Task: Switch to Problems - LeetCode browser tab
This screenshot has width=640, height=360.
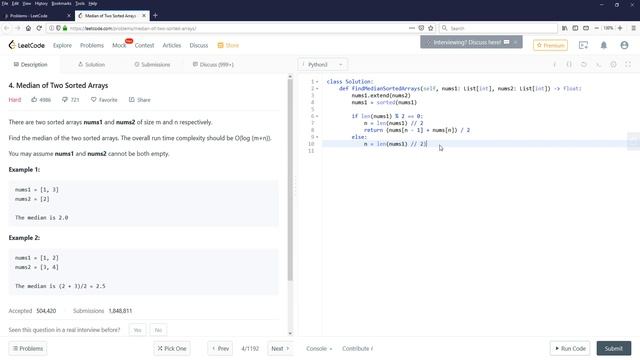Action: (x=36, y=16)
